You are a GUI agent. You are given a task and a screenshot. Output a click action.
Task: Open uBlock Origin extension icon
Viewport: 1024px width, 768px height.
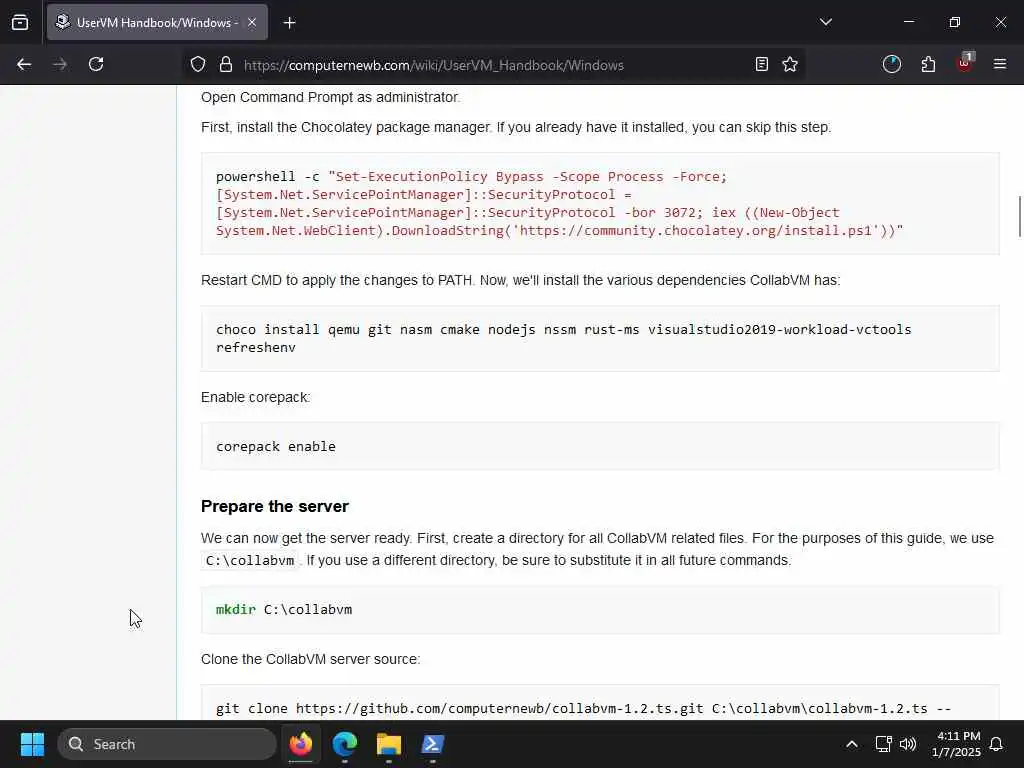tap(965, 63)
